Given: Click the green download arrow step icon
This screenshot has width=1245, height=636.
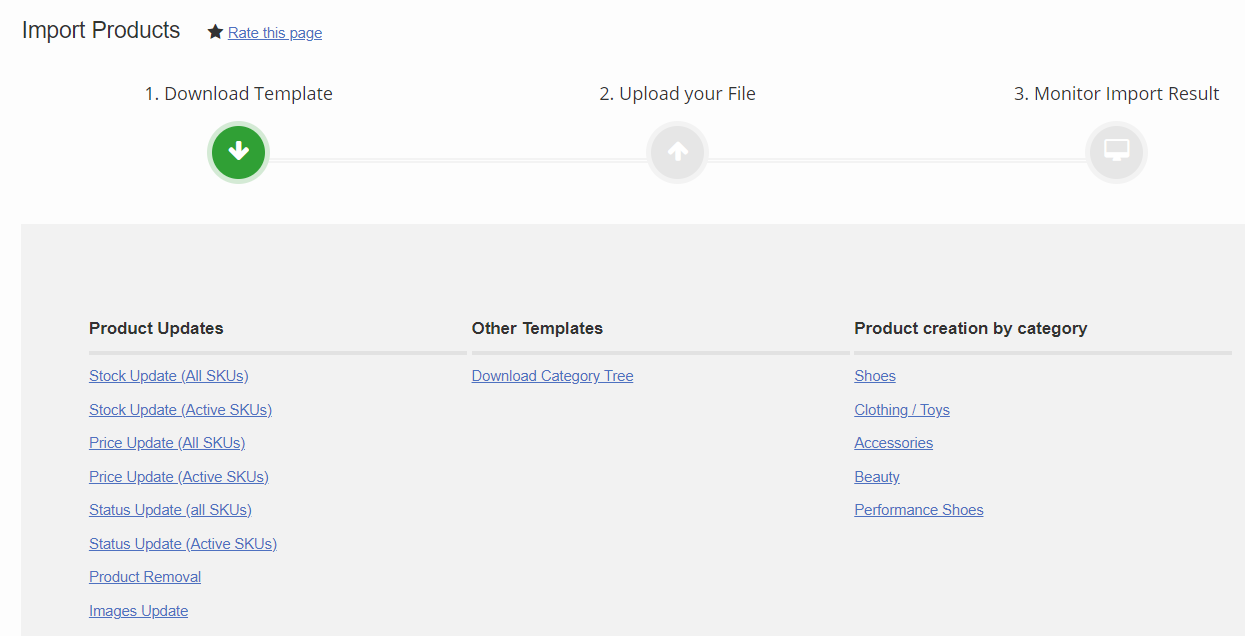Looking at the screenshot, I should point(238,152).
